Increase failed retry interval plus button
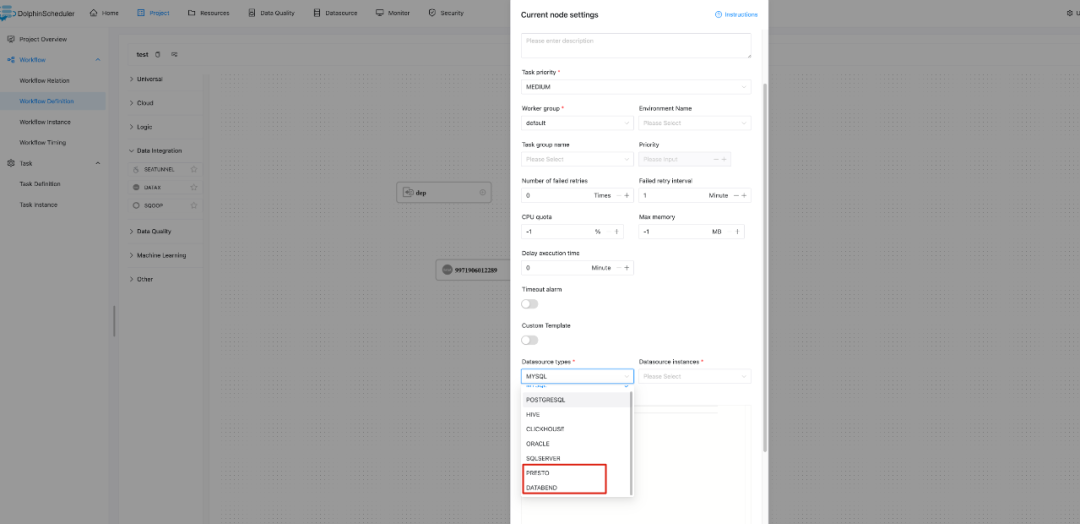The width and height of the screenshot is (1080, 524). 744,196
